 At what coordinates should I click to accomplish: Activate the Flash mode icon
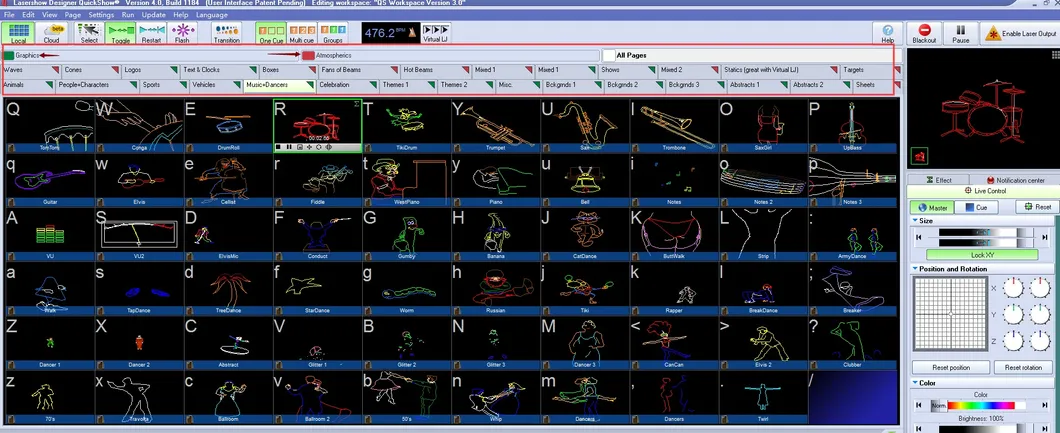(182, 33)
